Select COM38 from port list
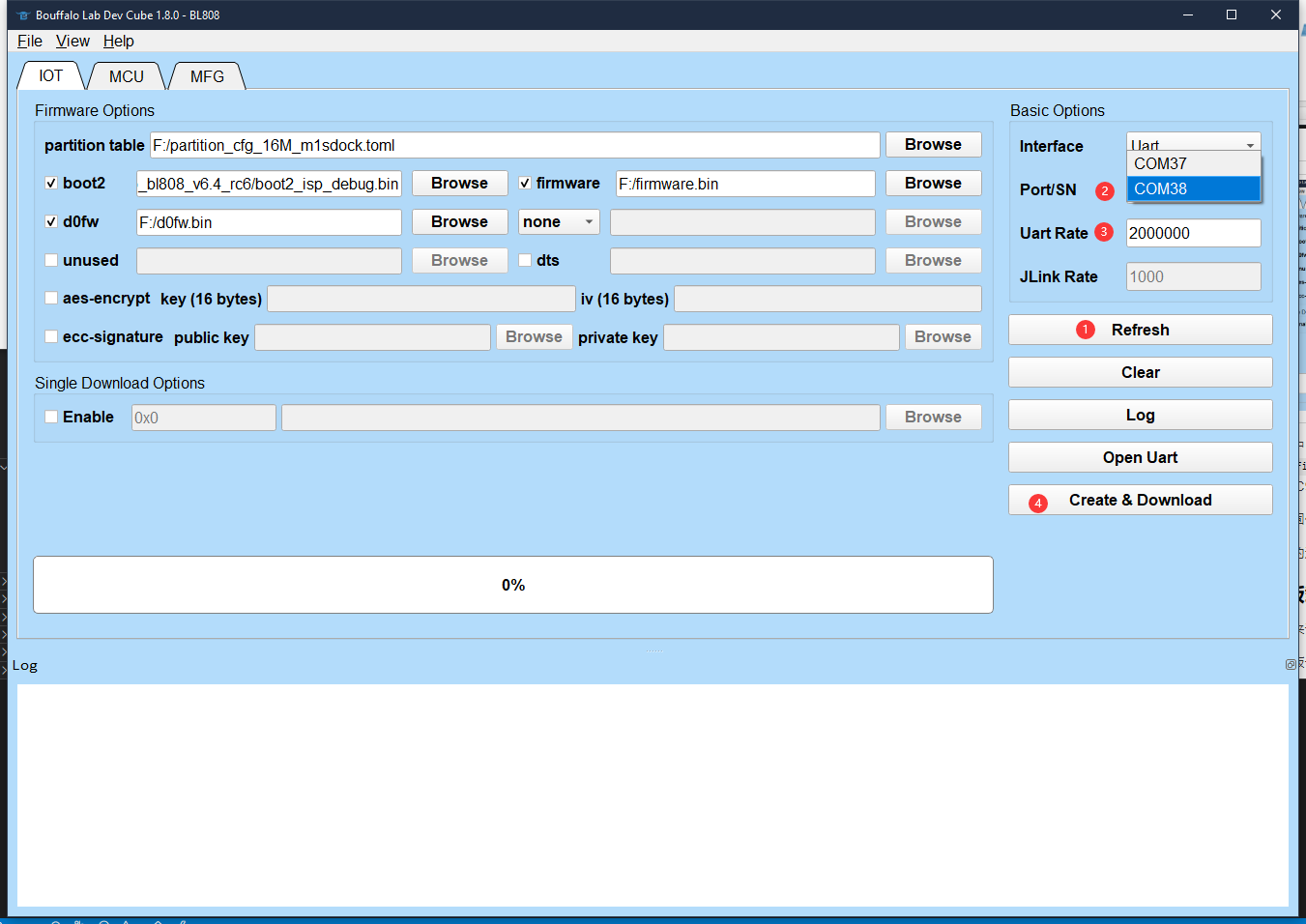Viewport: 1306px width, 924px height. click(1193, 188)
